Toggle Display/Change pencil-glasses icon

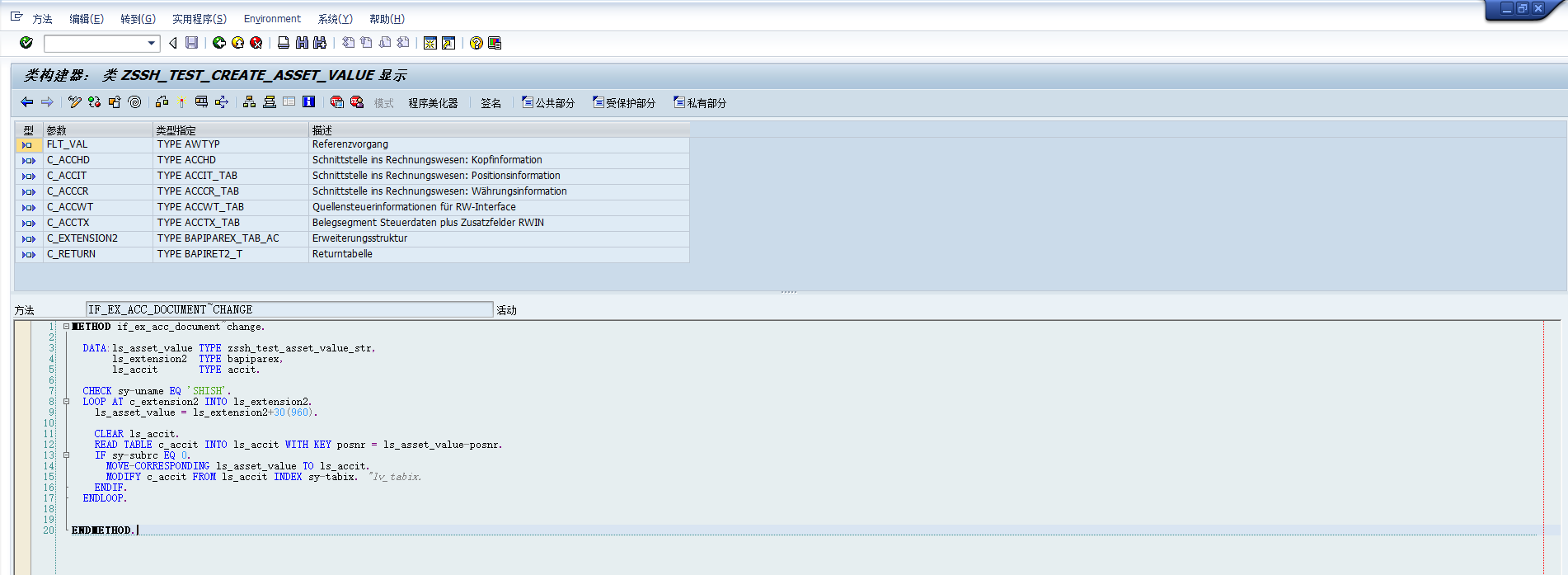point(75,102)
